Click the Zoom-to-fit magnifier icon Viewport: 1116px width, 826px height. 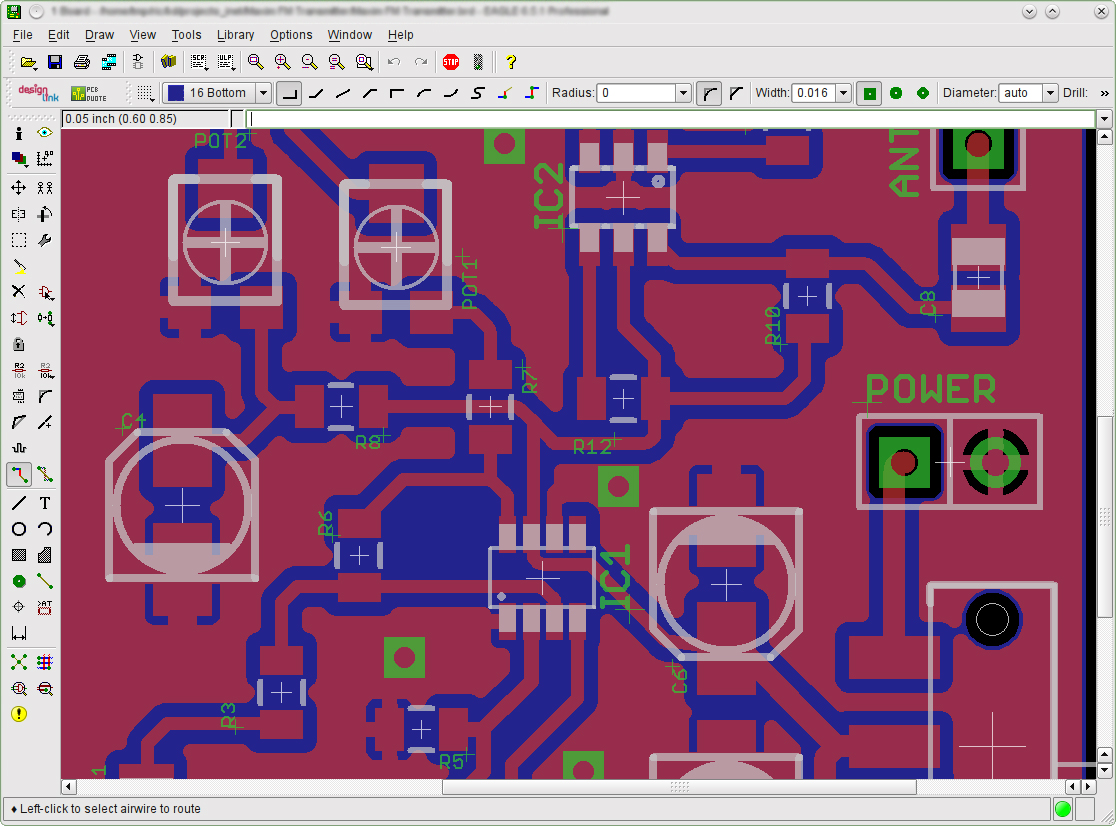[253, 61]
